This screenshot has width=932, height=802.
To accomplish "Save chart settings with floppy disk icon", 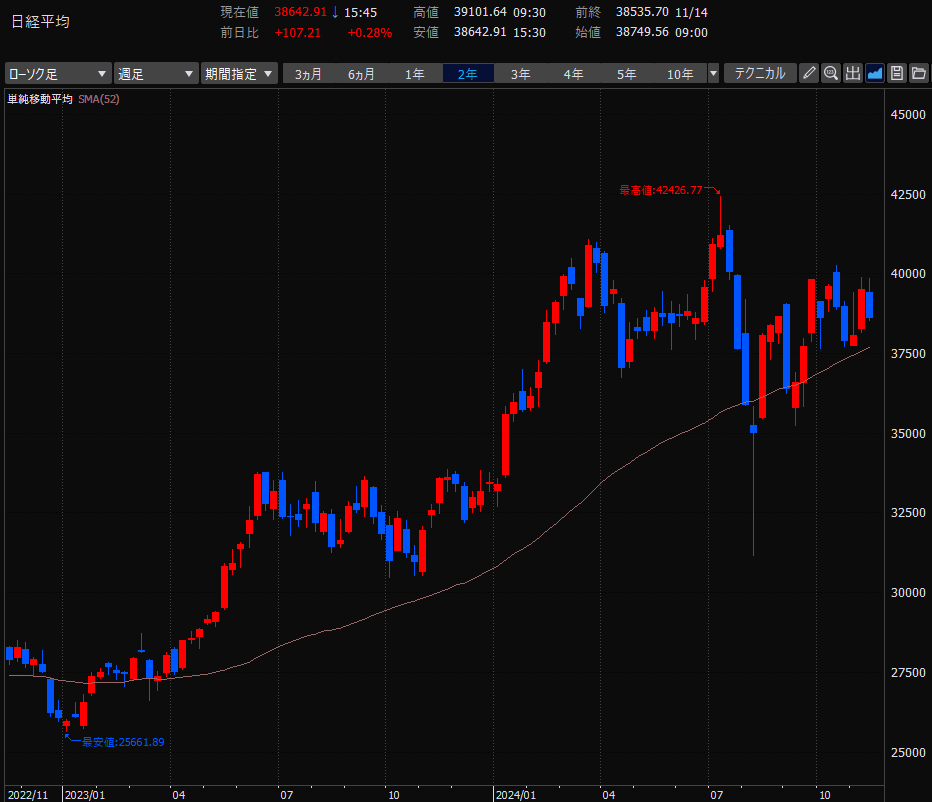I will click(897, 73).
